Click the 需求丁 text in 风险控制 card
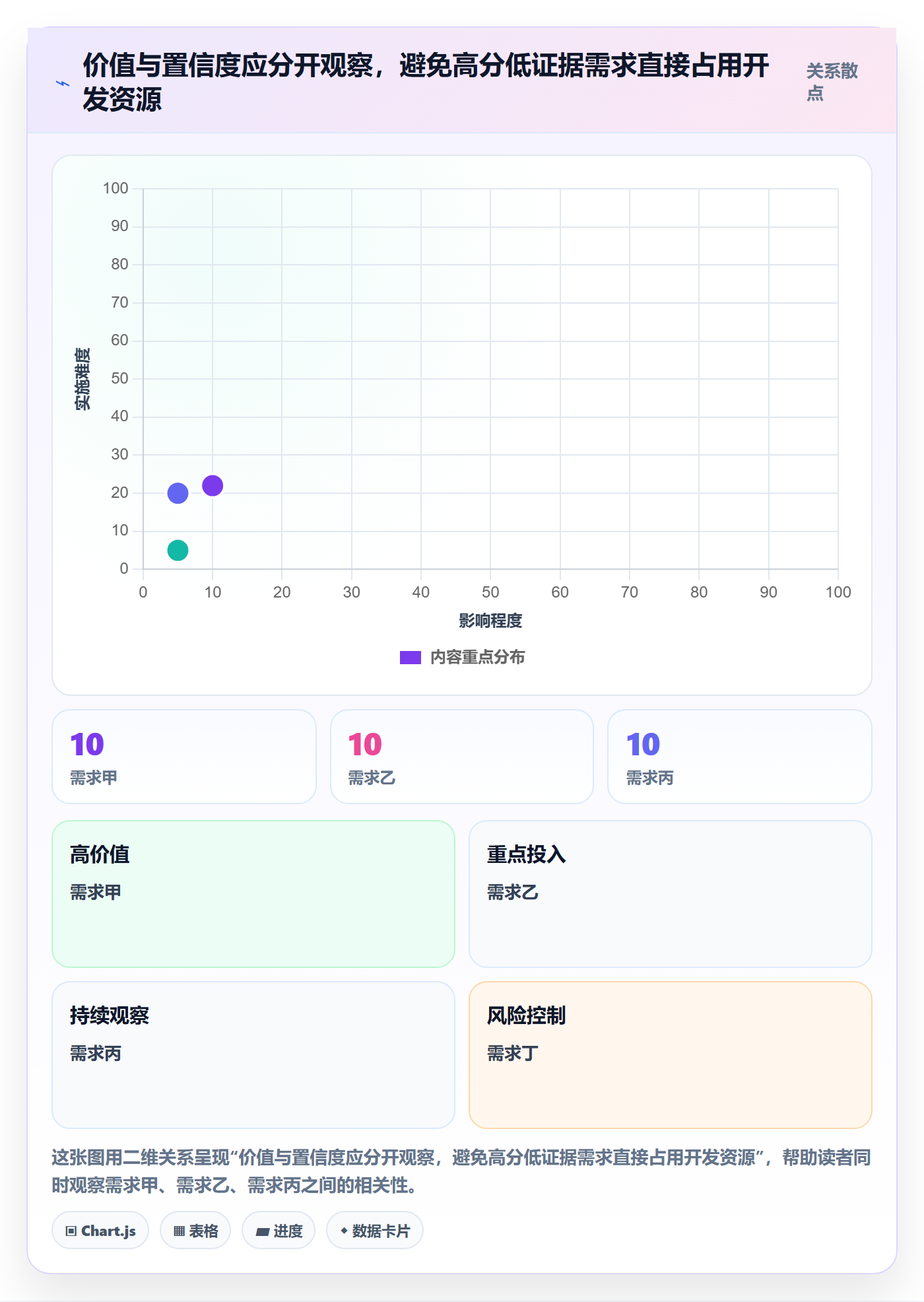The width and height of the screenshot is (924, 1302). tap(512, 1053)
